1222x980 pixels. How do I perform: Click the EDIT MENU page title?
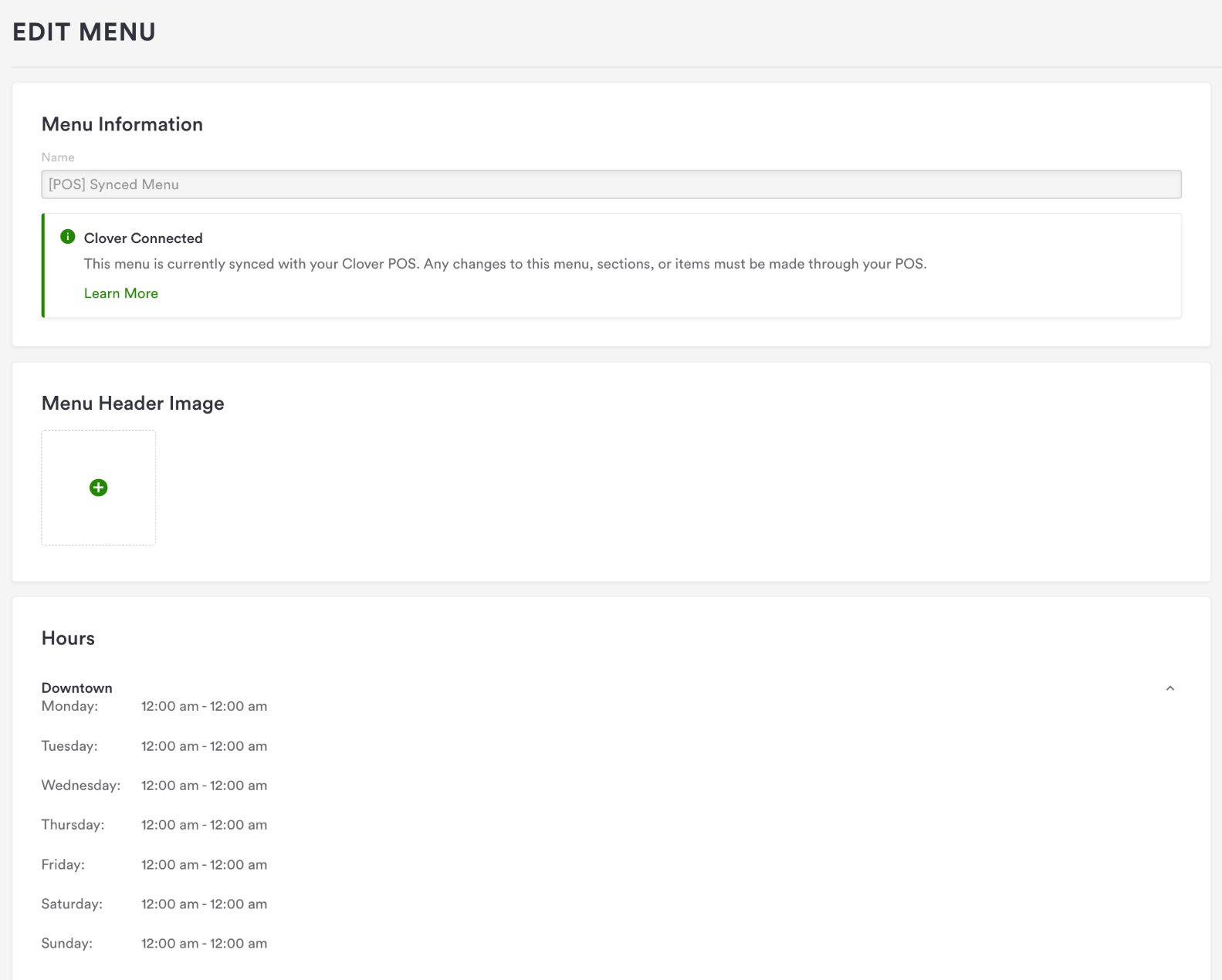[x=84, y=32]
